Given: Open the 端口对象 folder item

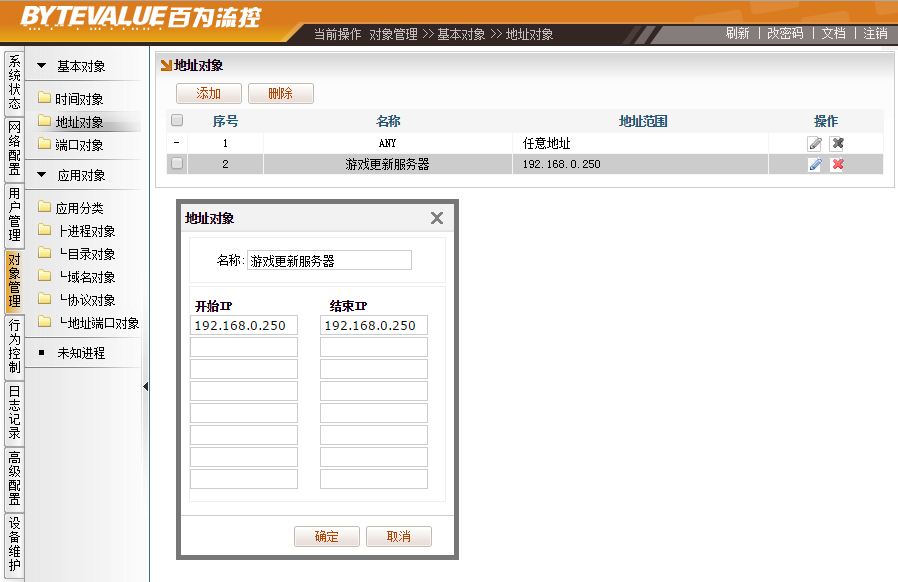Looking at the screenshot, I should click(79, 145).
